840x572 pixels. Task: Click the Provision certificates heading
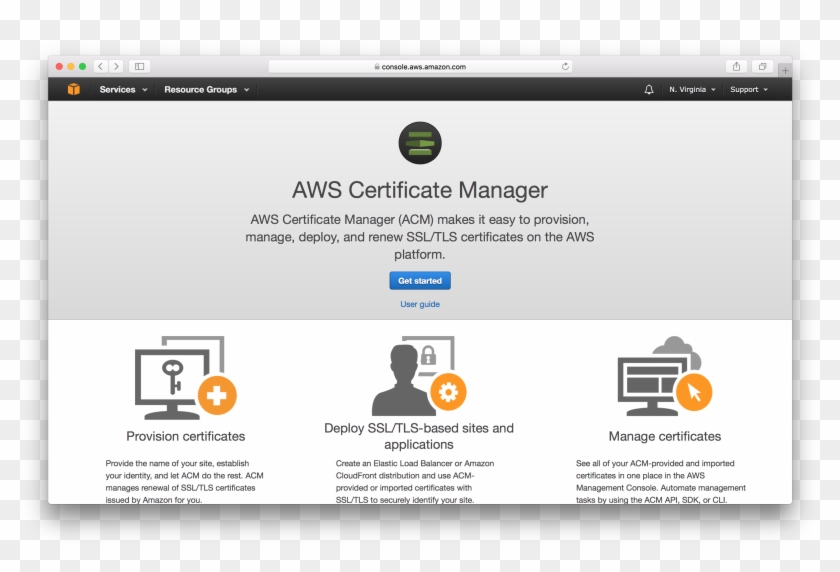(186, 436)
